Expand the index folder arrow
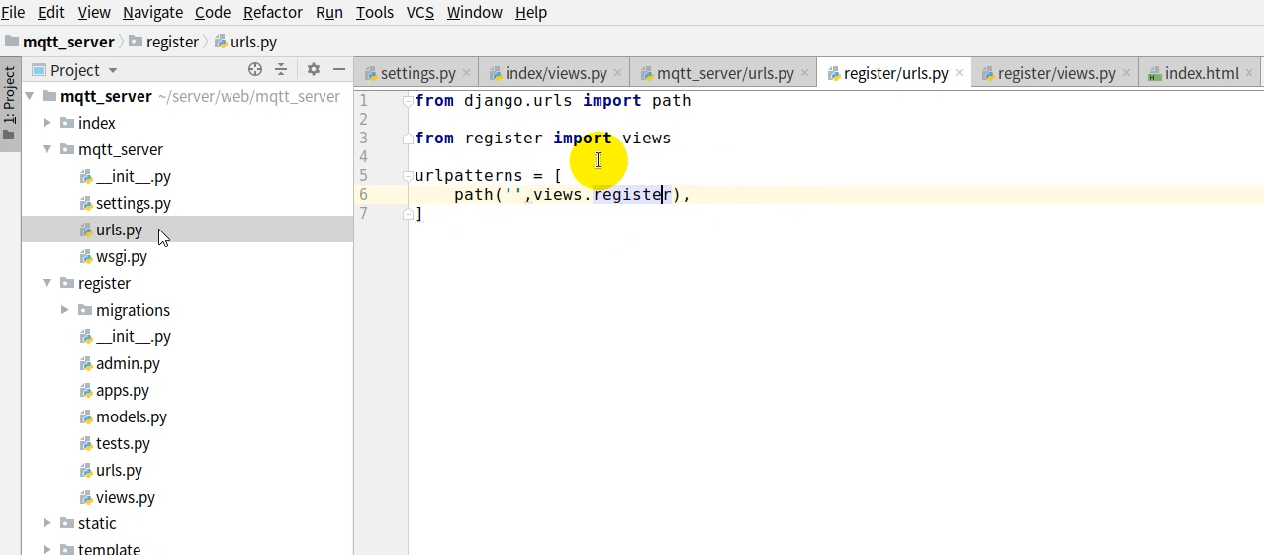 [x=47, y=123]
